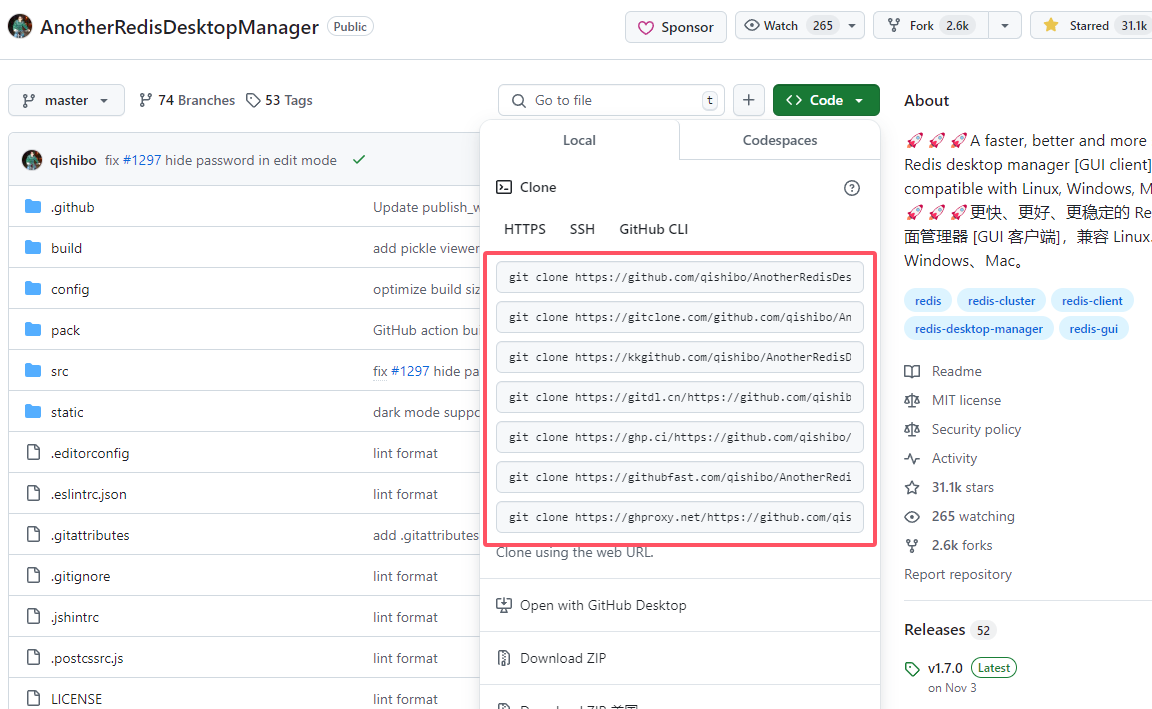
Task: Click Download ZIP
Action: tap(563, 658)
